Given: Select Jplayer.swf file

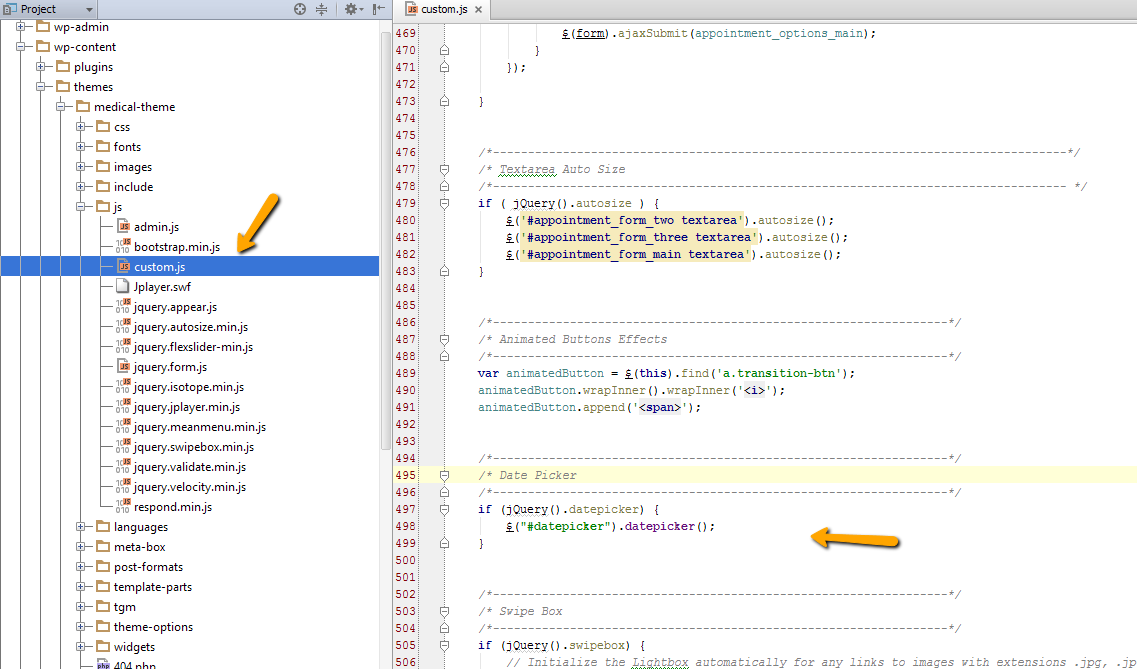Looking at the screenshot, I should pos(162,287).
